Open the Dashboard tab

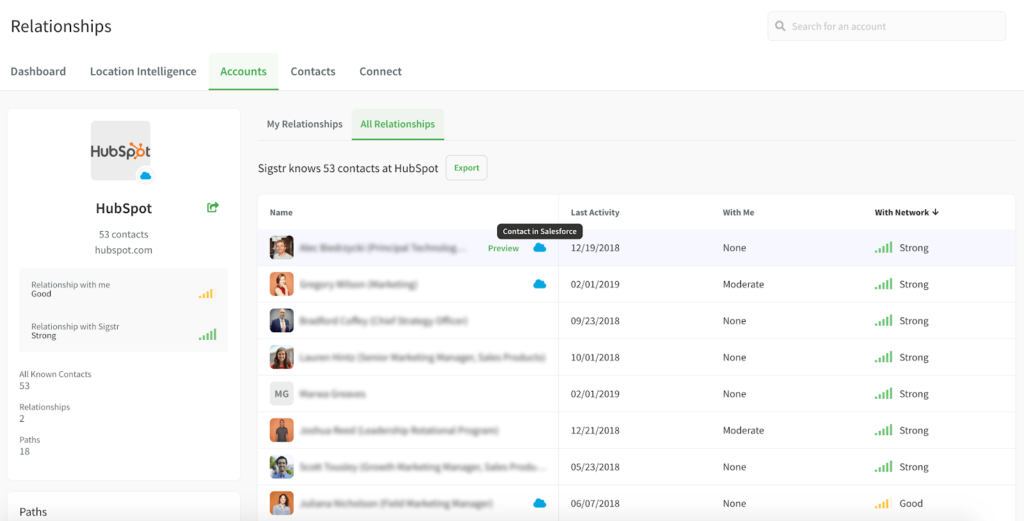pos(38,72)
